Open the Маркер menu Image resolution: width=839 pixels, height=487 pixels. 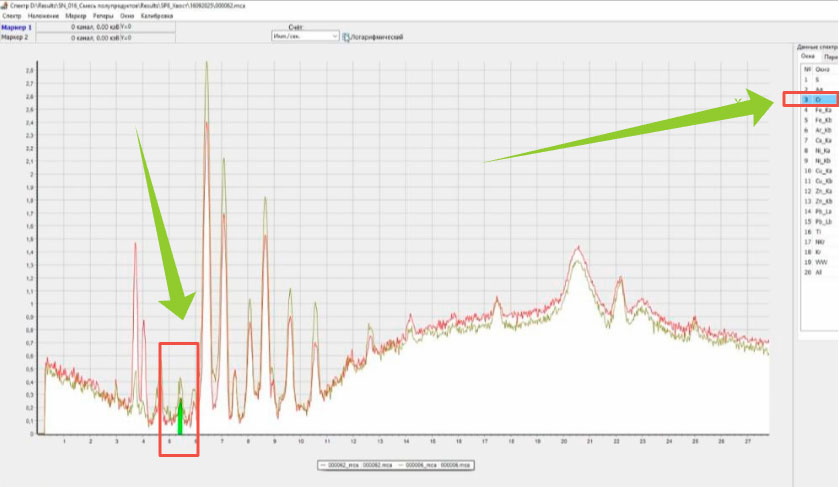pyautogui.click(x=74, y=17)
